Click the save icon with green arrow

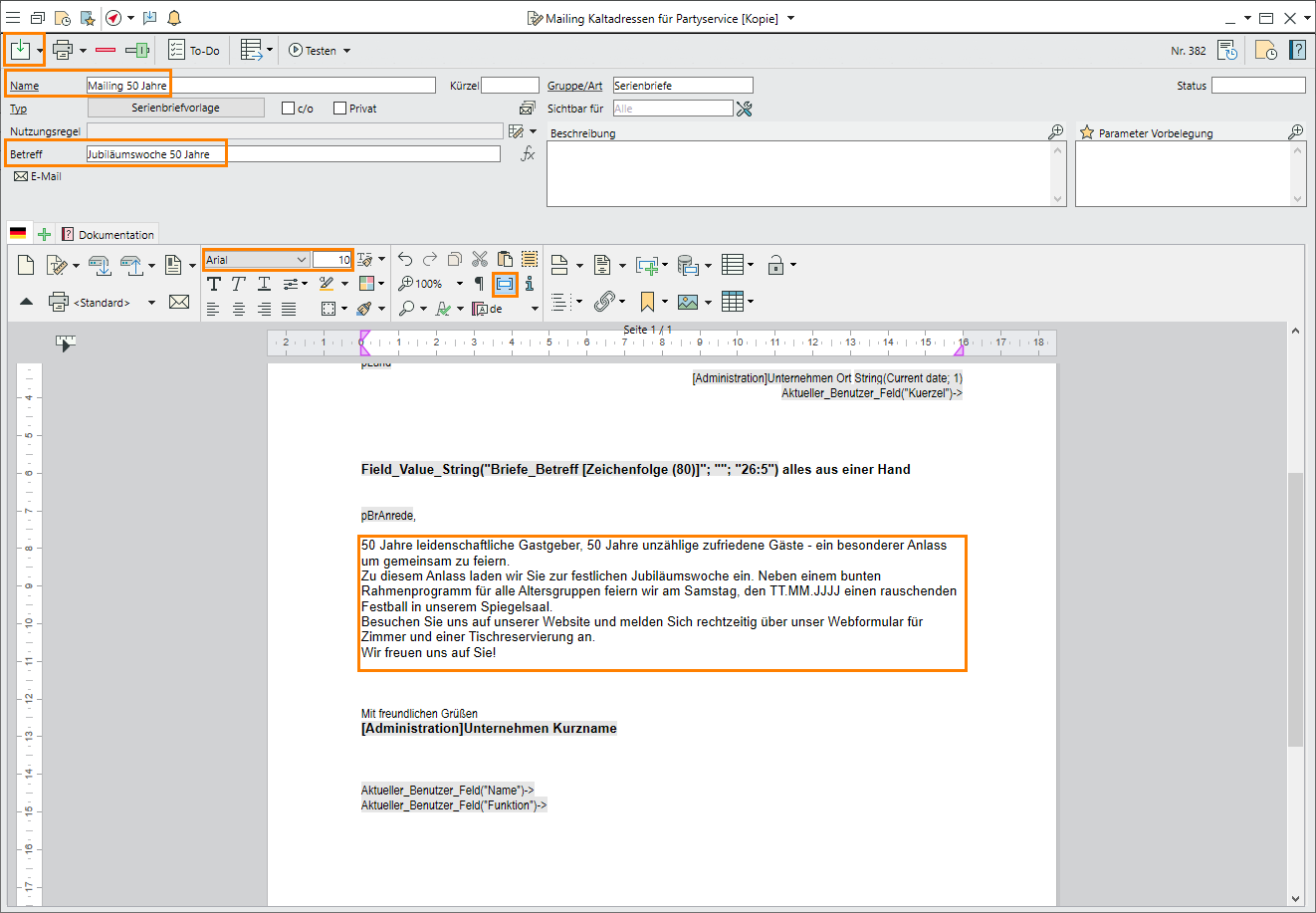(20, 50)
